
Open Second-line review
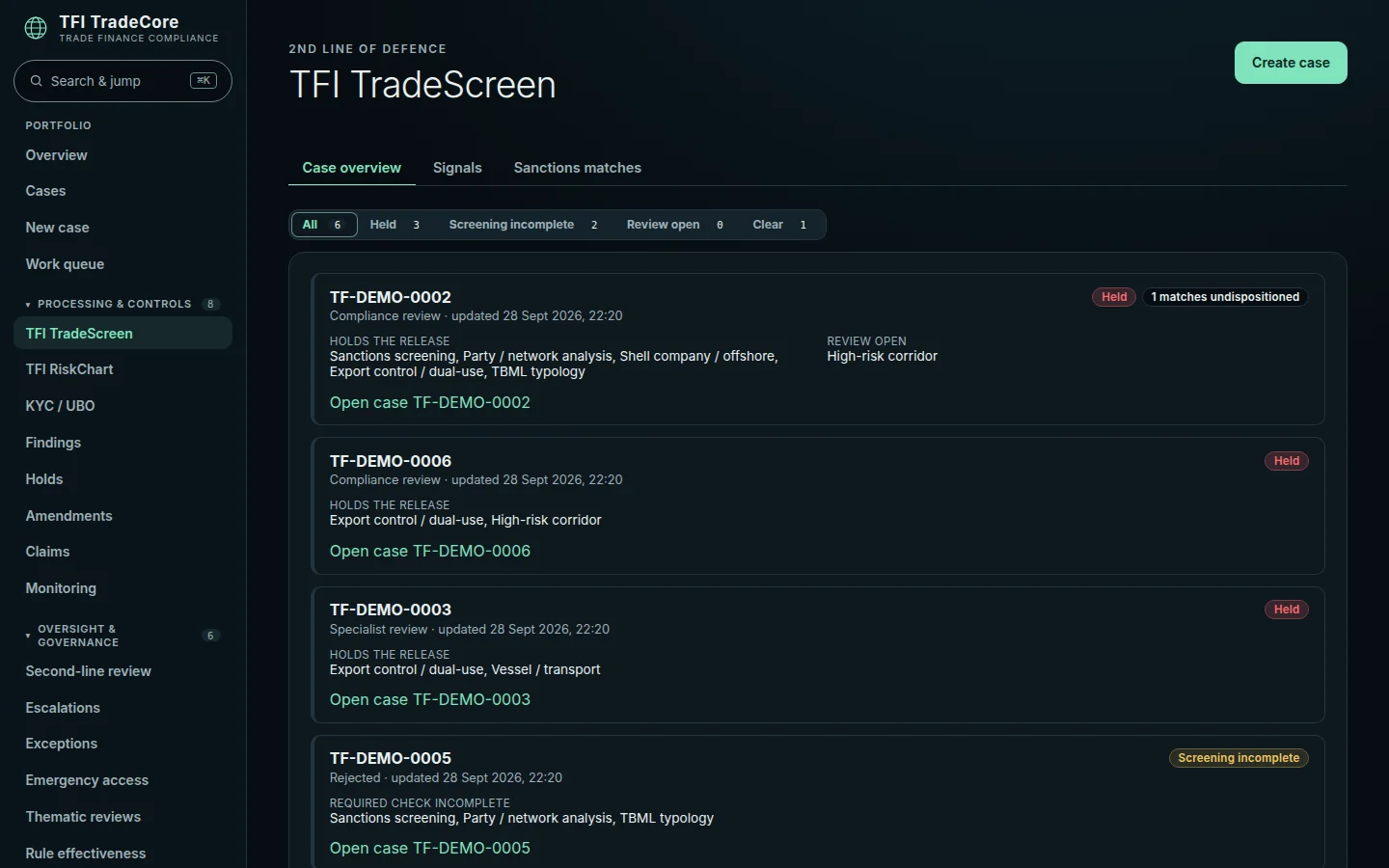coord(123,671)
